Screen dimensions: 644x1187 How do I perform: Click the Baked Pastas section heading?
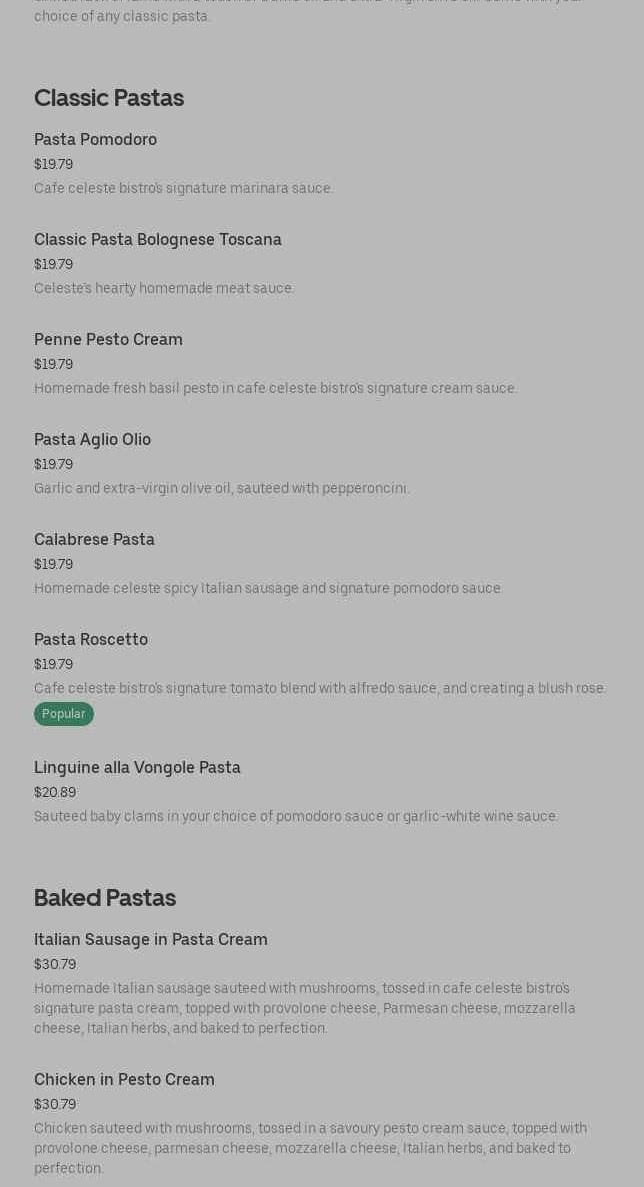(x=105, y=898)
